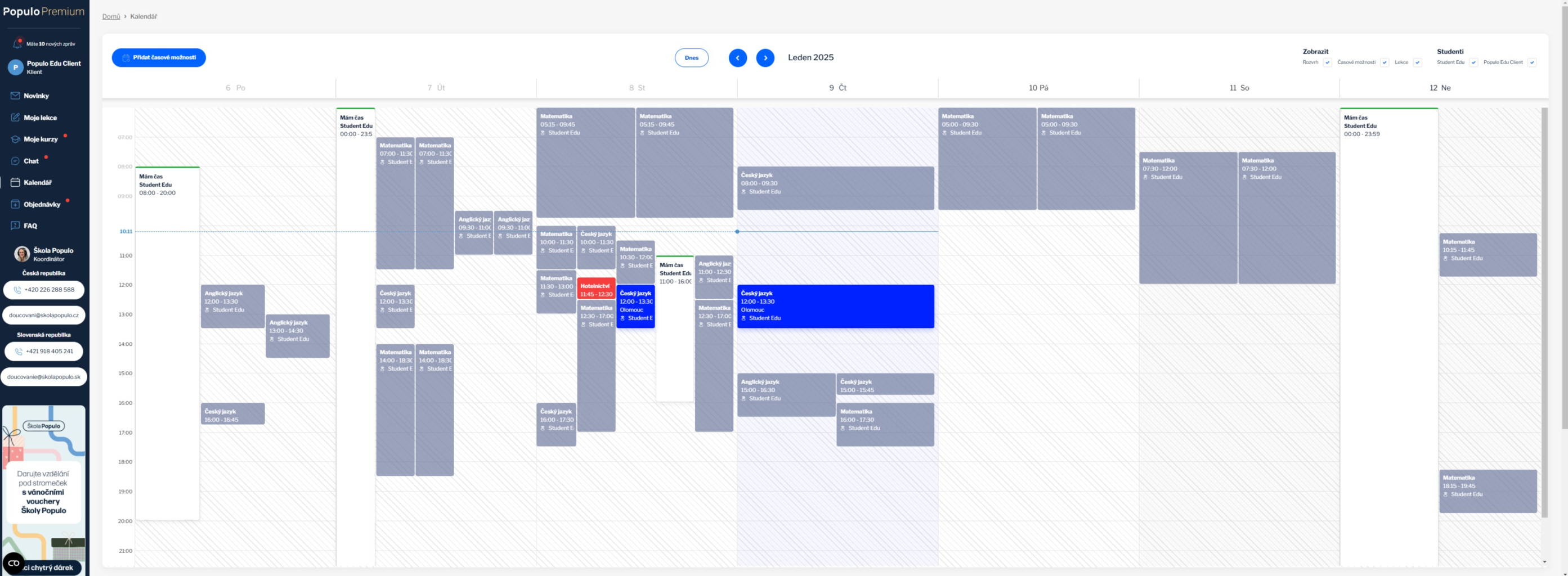
Task: Hide Student Edu via its checkbox
Action: click(x=1473, y=62)
